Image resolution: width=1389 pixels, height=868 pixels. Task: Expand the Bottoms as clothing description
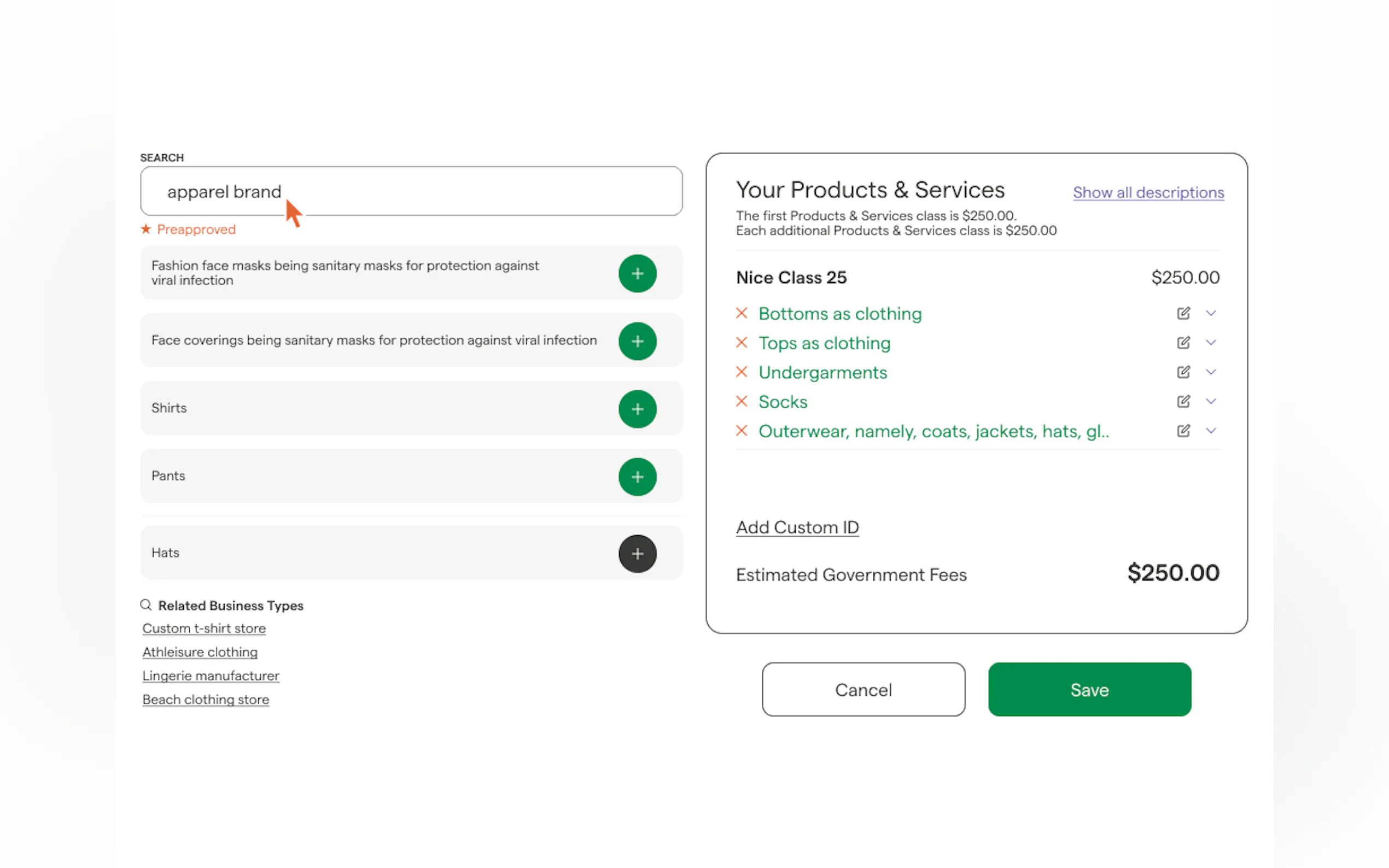pos(1210,313)
